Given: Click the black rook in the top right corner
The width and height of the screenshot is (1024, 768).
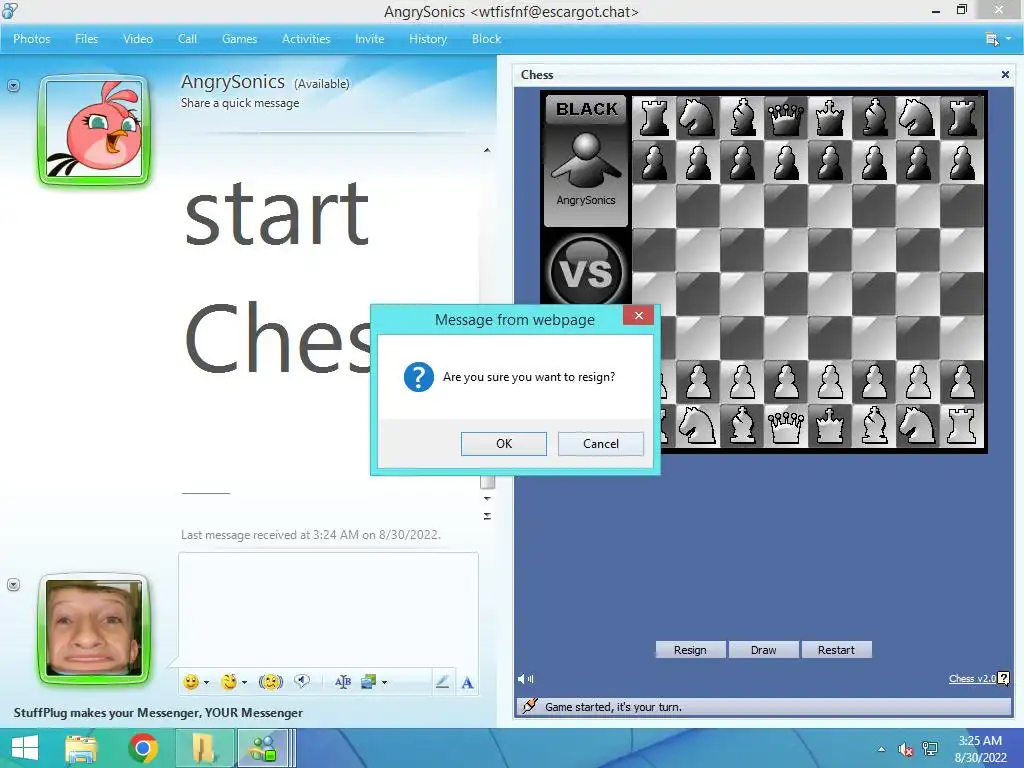Looking at the screenshot, I should (962, 118).
